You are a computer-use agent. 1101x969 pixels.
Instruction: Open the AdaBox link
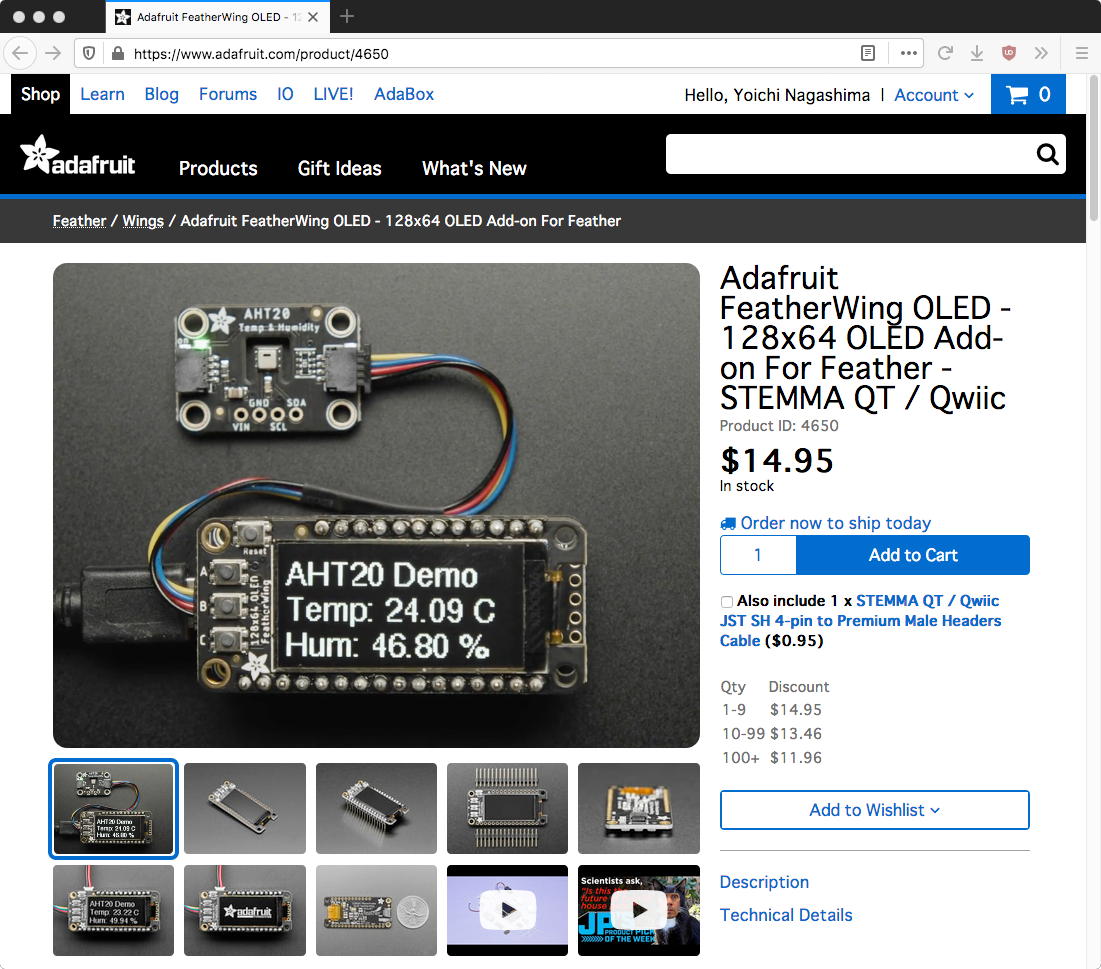tap(404, 94)
